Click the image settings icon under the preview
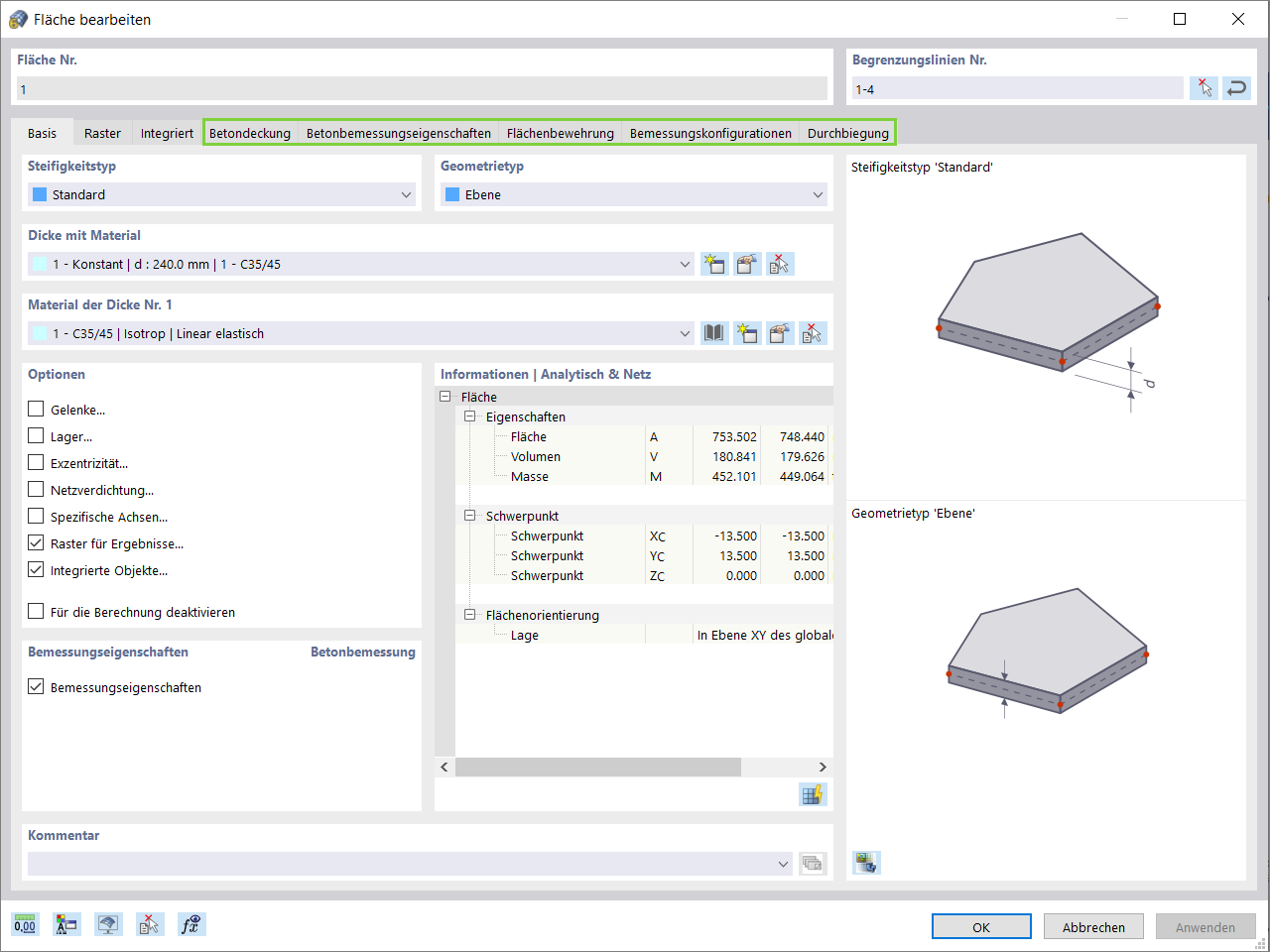Screen dimensions: 1270x952 (x=866, y=863)
